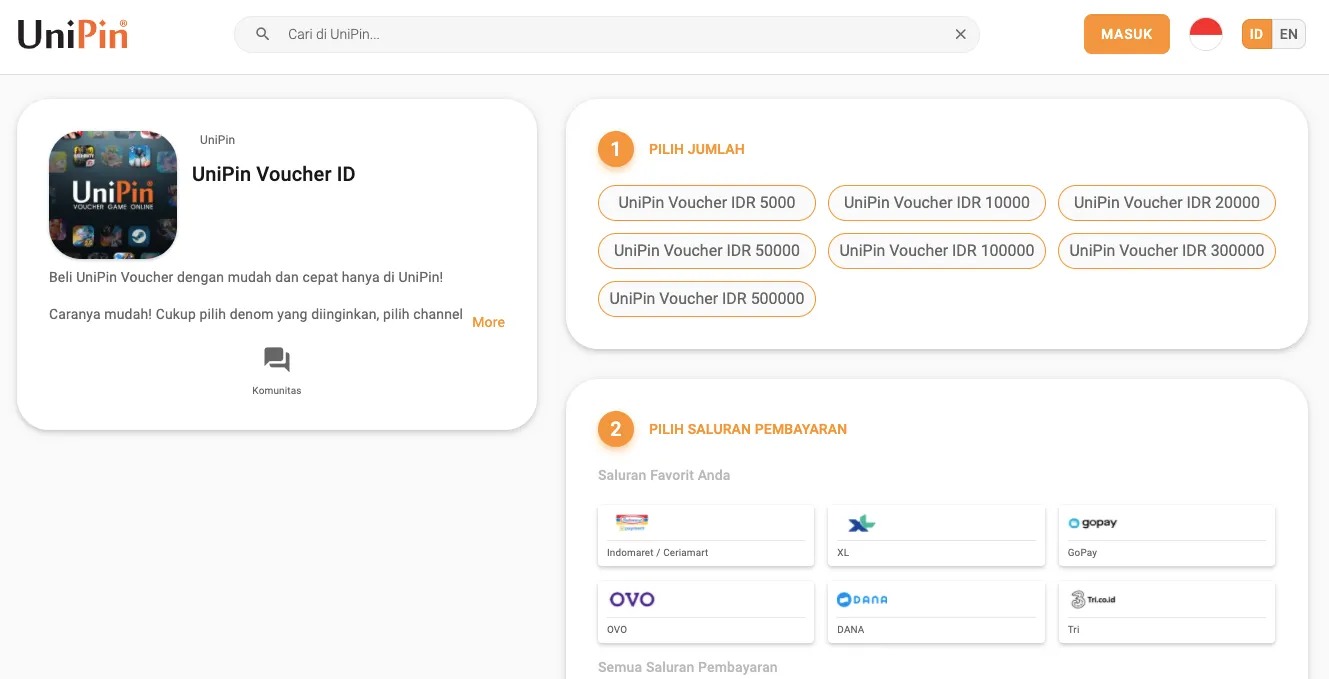Choose Indomaret / Ceriamart payment channel
The height and width of the screenshot is (679, 1329).
(706, 536)
